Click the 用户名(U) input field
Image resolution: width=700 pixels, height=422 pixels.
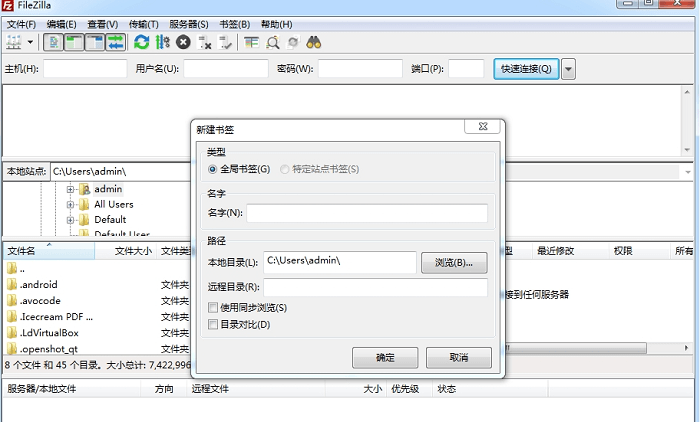[x=226, y=69]
